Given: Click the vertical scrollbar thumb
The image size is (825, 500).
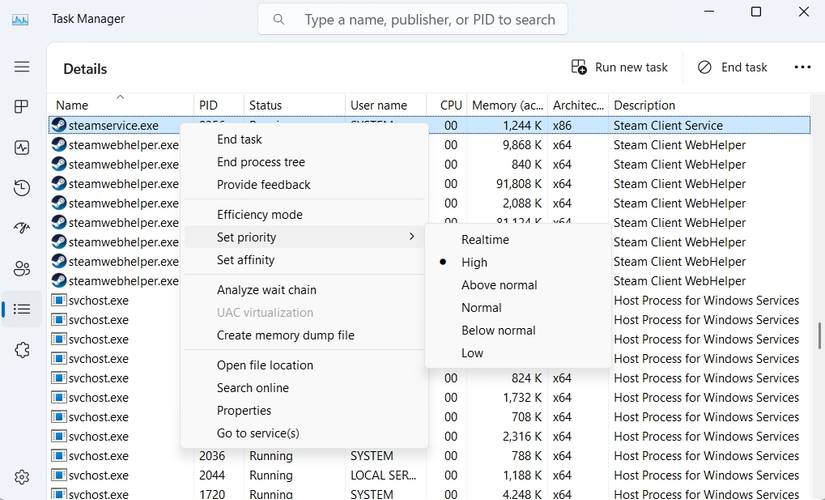Looking at the screenshot, I should pos(819,336).
